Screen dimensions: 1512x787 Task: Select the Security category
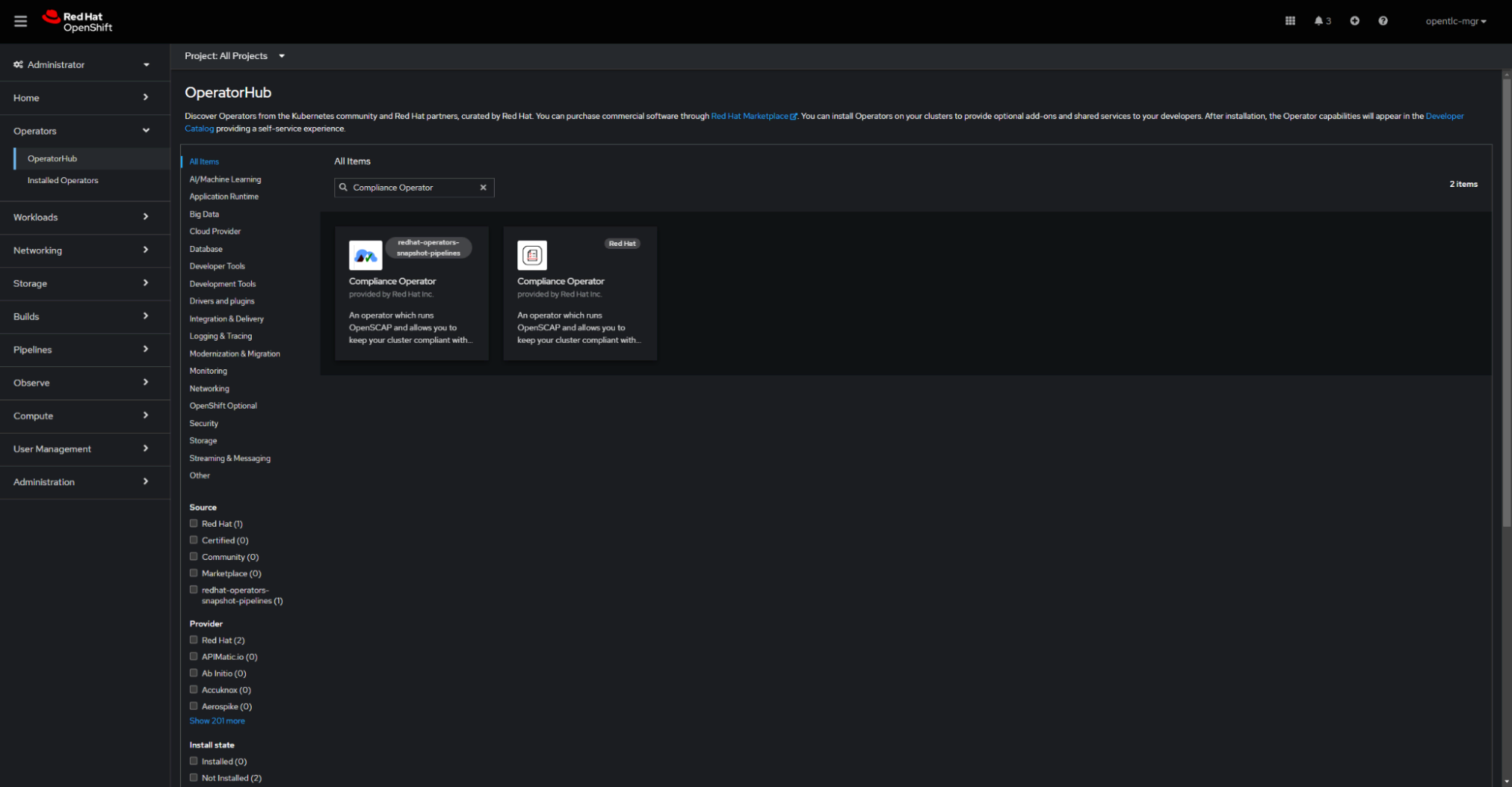tap(203, 423)
